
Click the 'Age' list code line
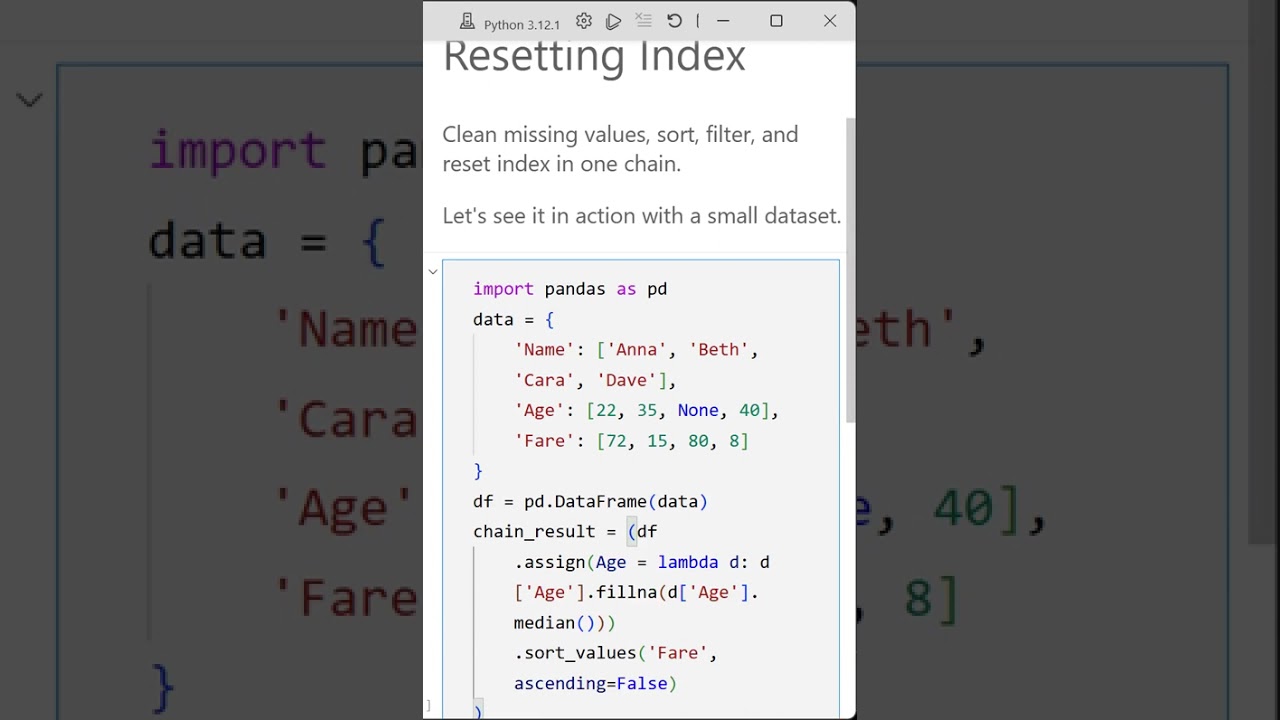coord(646,411)
